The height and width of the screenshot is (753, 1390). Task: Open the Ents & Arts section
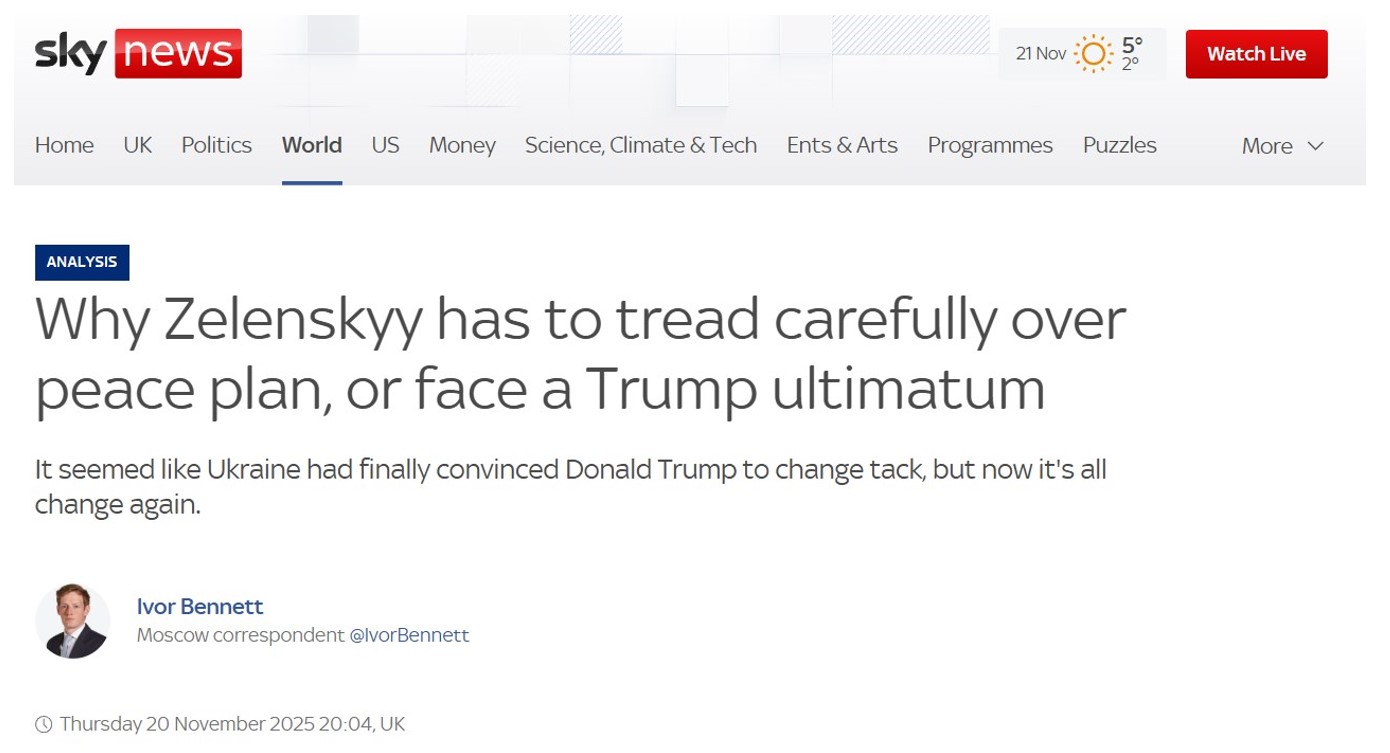click(842, 145)
